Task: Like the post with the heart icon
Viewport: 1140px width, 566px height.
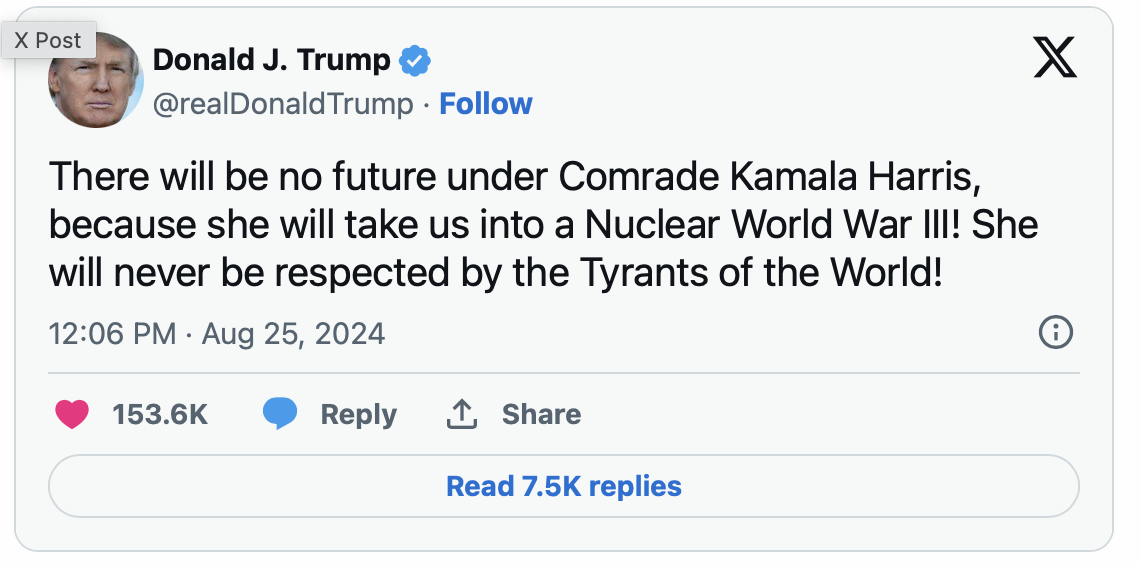Action: 72,414
